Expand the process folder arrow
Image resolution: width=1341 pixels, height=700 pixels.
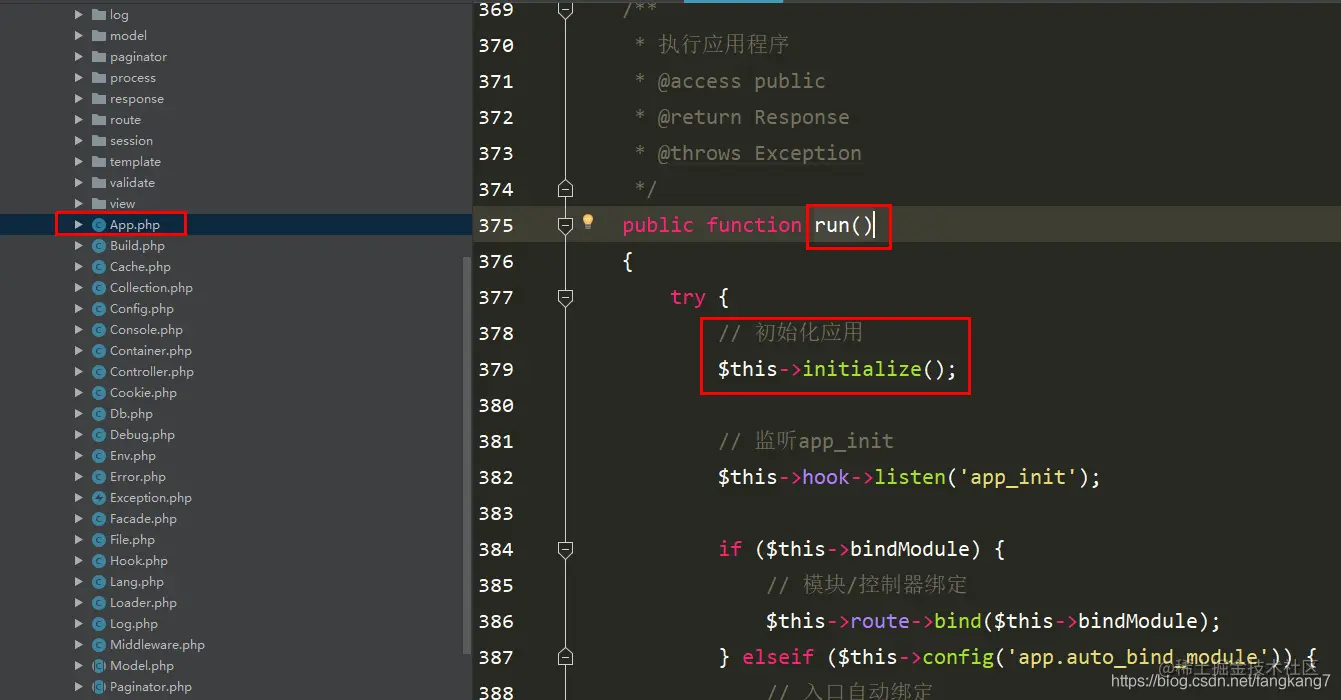tap(79, 78)
